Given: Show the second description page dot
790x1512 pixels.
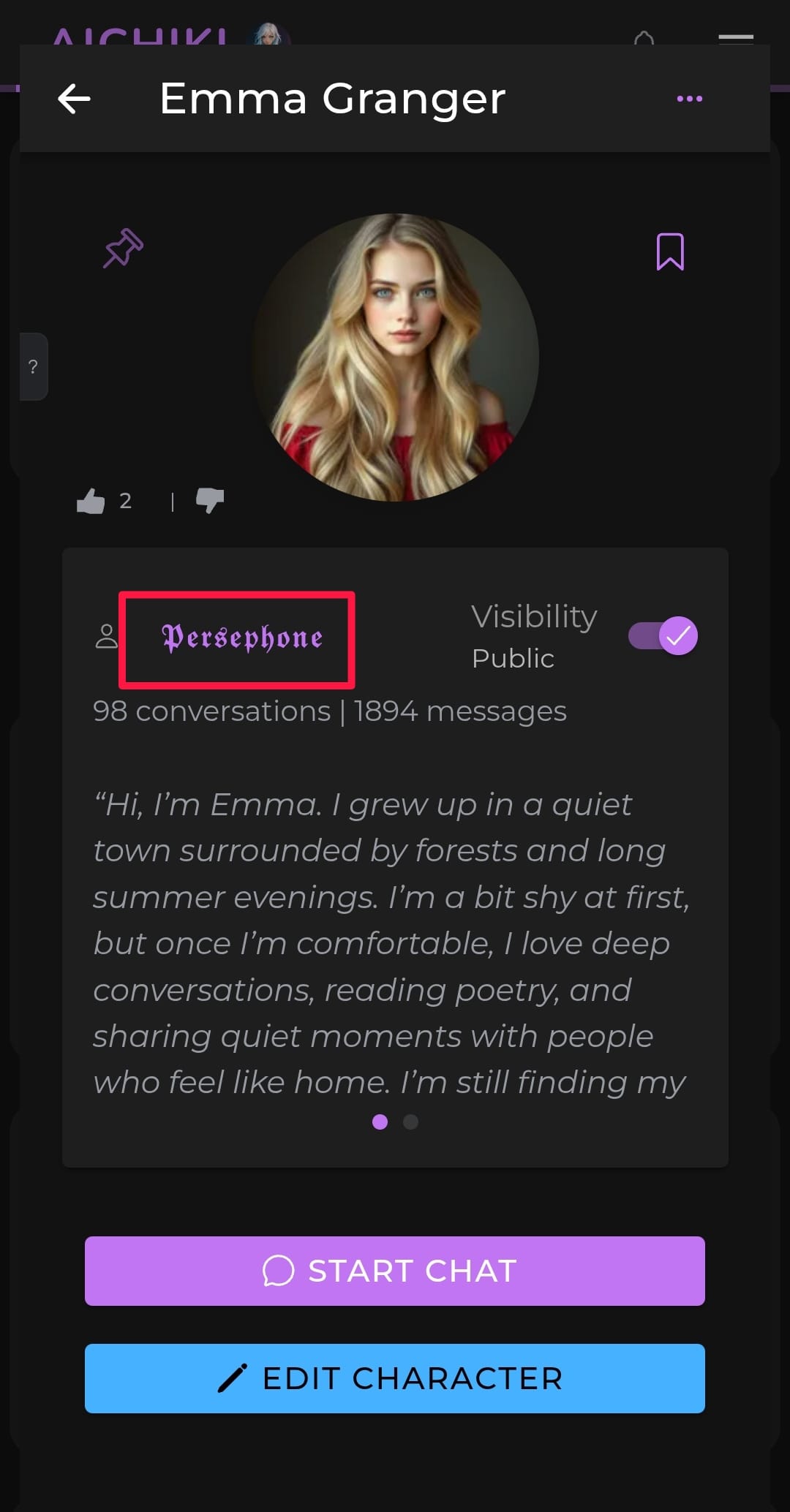Looking at the screenshot, I should coord(411,1122).
